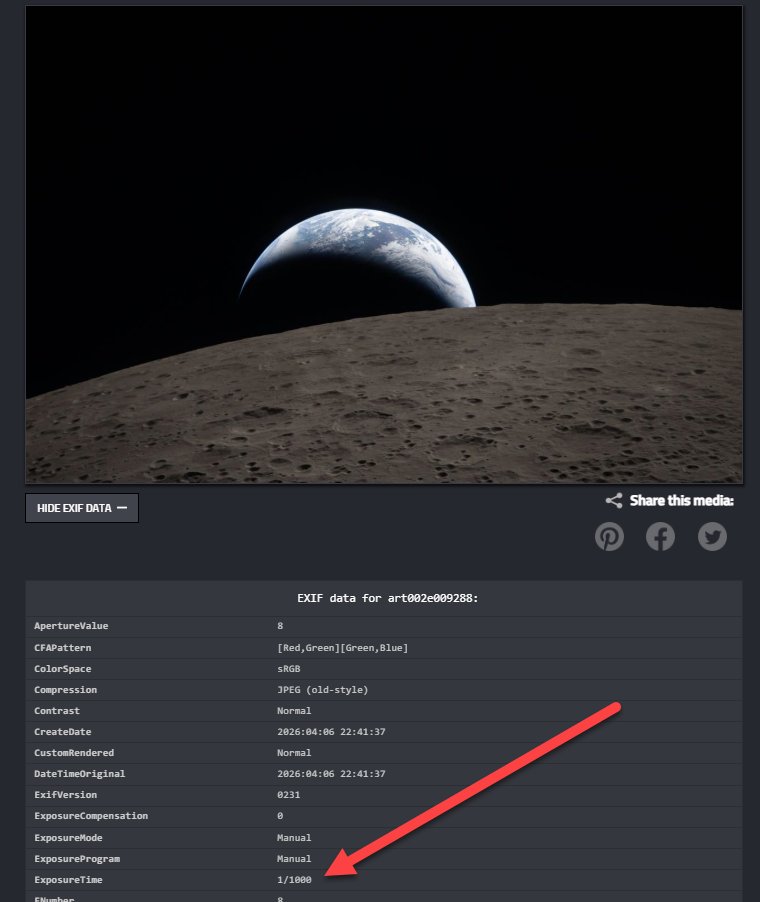Image resolution: width=760 pixels, height=902 pixels.
Task: Select the EXIF data for art002e009288 heading
Action: [x=387, y=598]
